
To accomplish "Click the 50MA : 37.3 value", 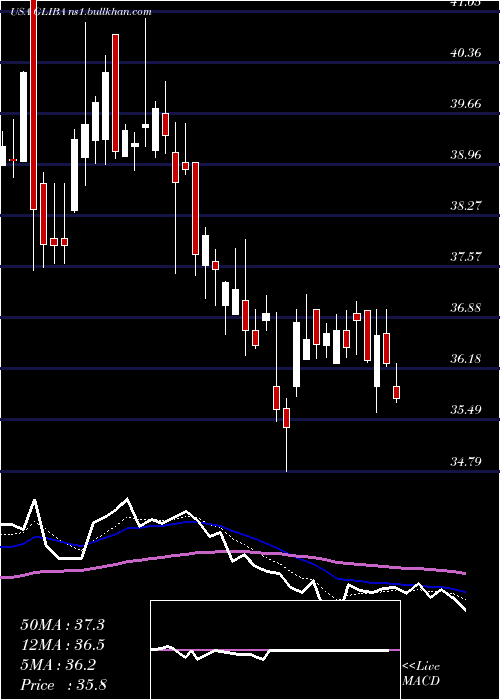I will (x=62, y=625).
